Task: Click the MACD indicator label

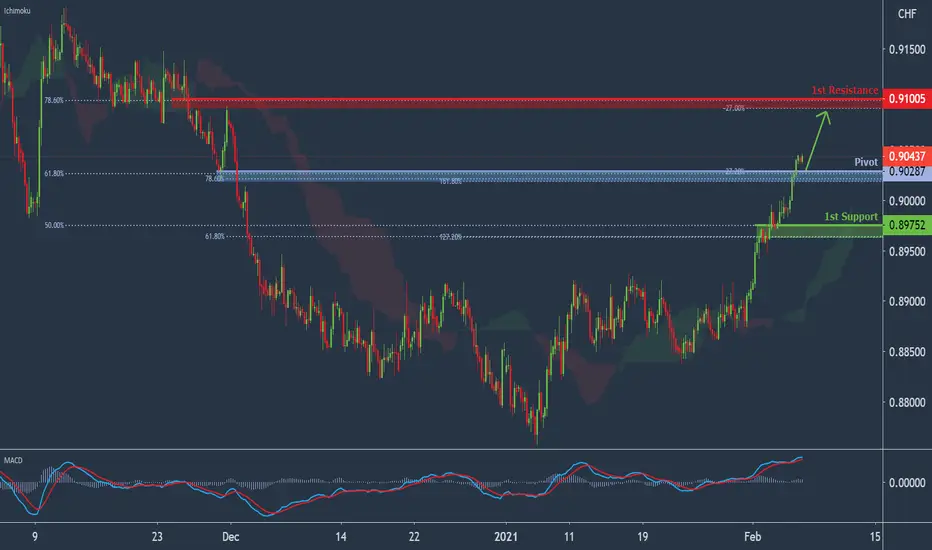Action: pyautogui.click(x=13, y=460)
